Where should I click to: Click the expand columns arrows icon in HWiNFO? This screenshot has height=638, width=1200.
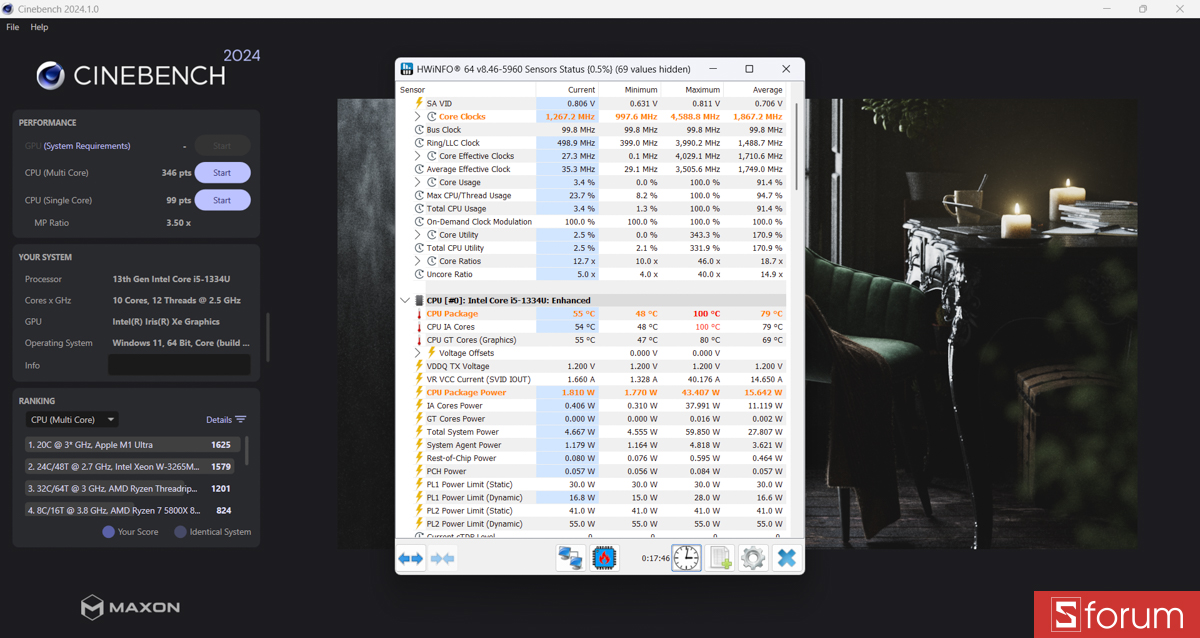click(x=411, y=558)
